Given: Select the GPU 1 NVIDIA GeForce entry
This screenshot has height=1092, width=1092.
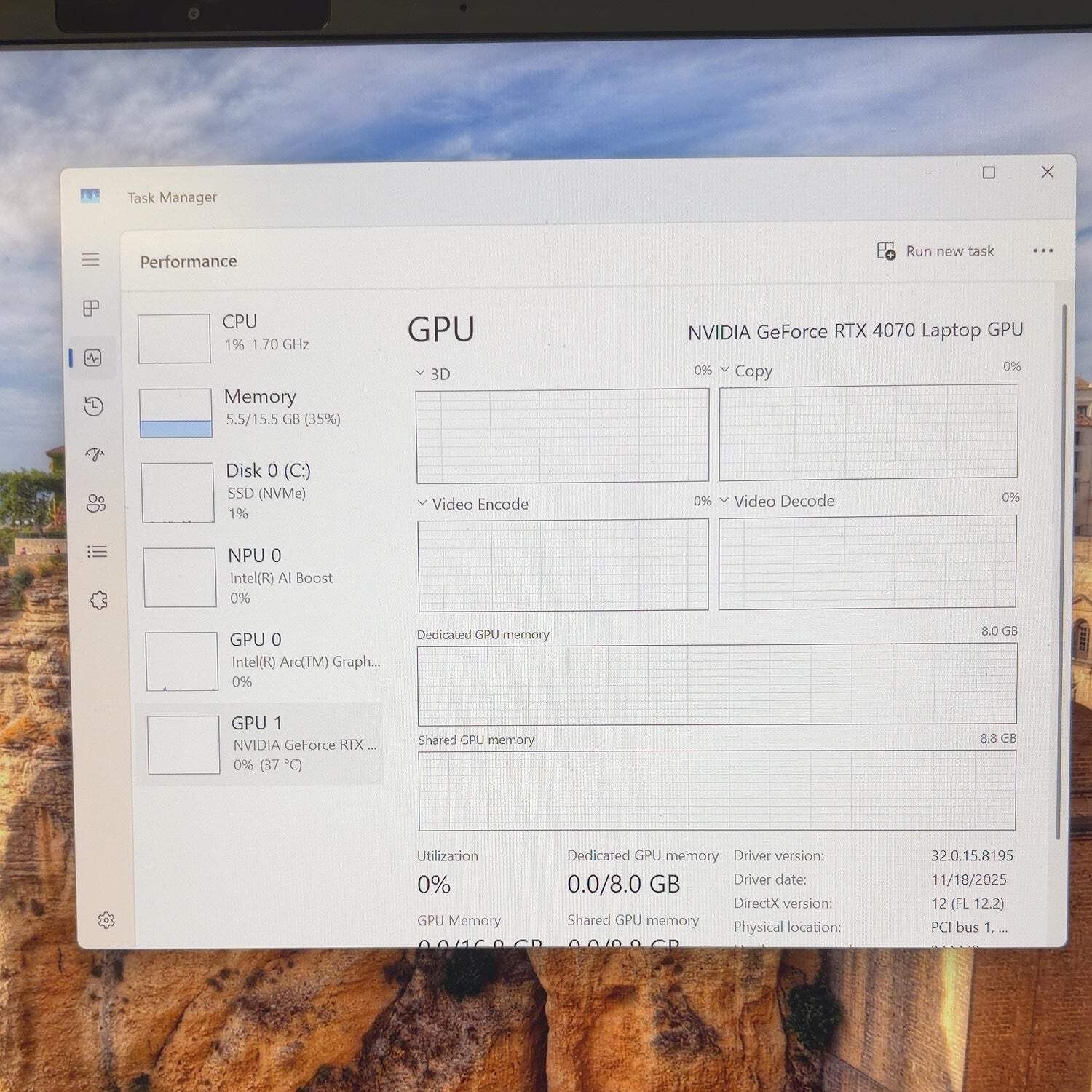Looking at the screenshot, I should click(x=260, y=743).
